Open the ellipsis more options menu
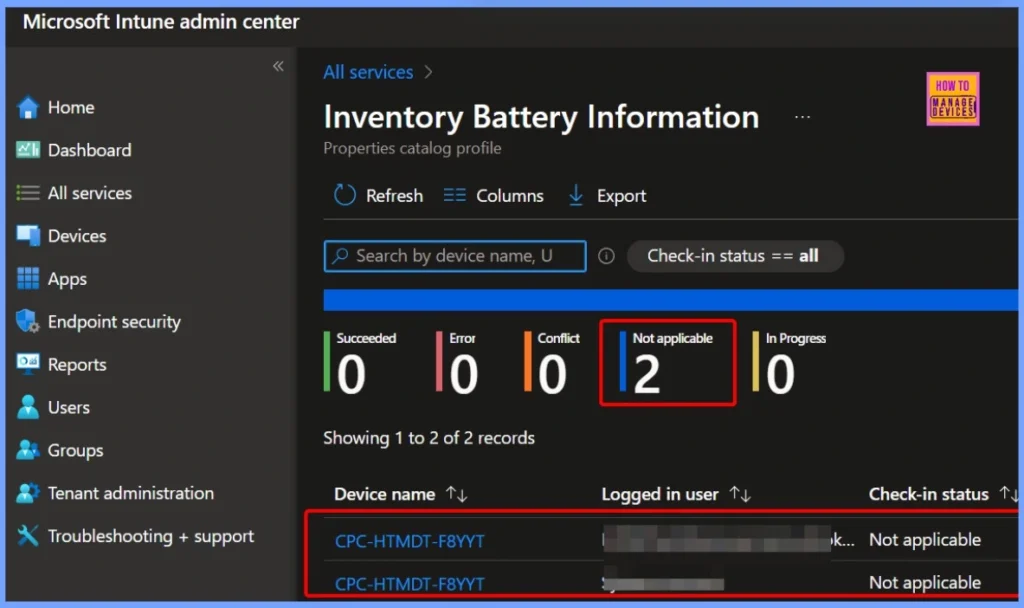This screenshot has height=608, width=1024. pyautogui.click(x=802, y=118)
